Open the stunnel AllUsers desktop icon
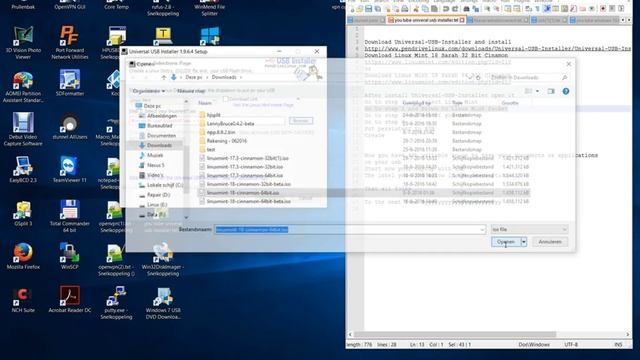Screen dimensions: 640x360 (x=69, y=126)
